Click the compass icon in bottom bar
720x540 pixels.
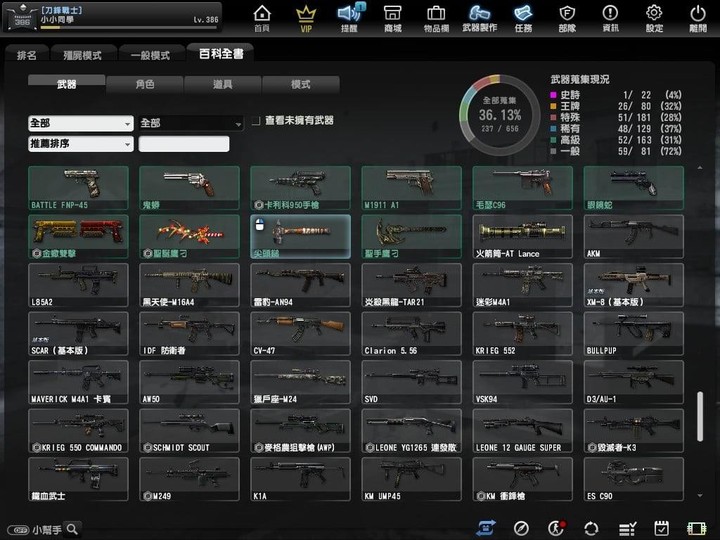(x=521, y=528)
